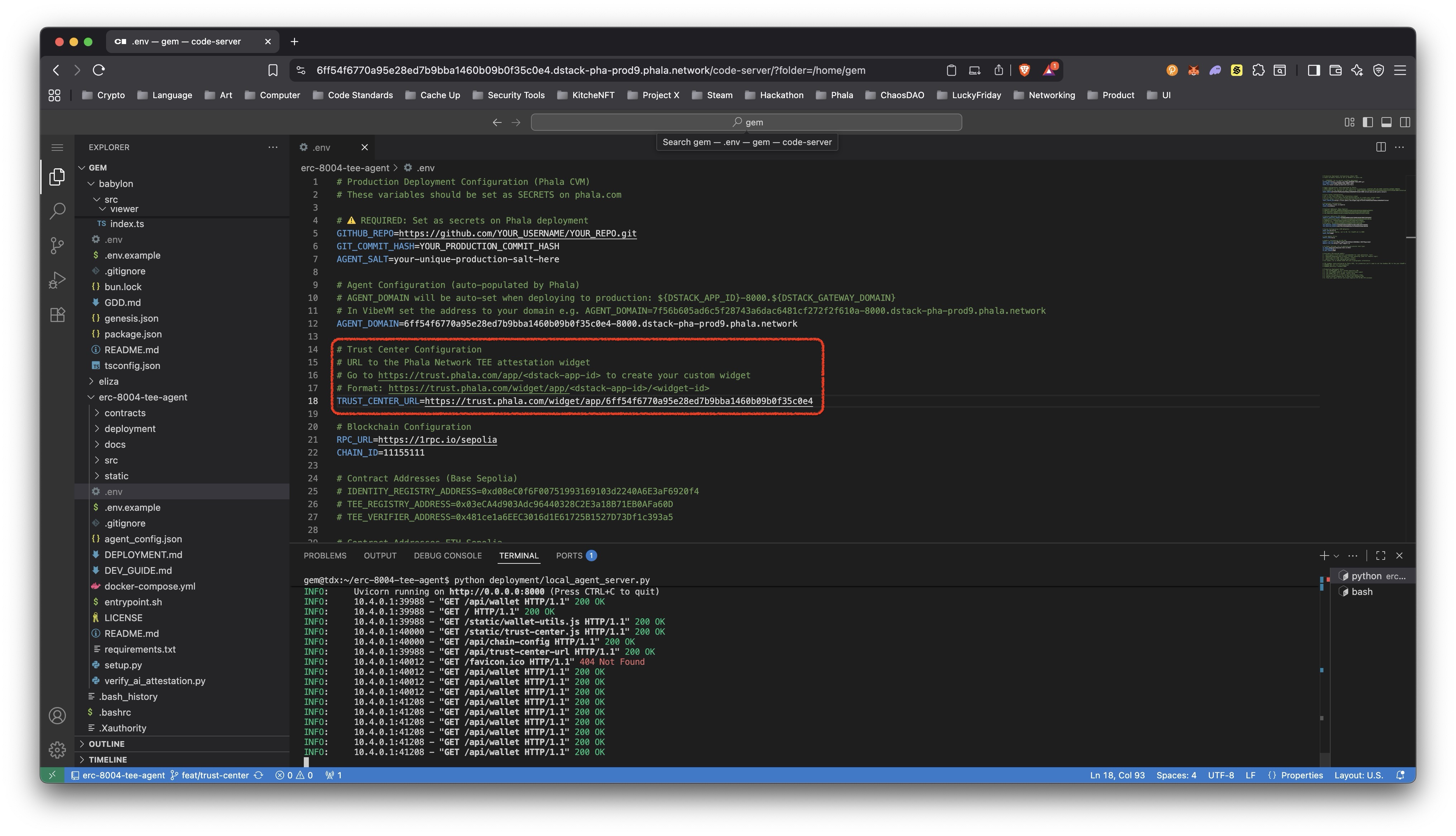Open the Accounts icon in activity bar
1456x836 pixels.
pos(57,715)
